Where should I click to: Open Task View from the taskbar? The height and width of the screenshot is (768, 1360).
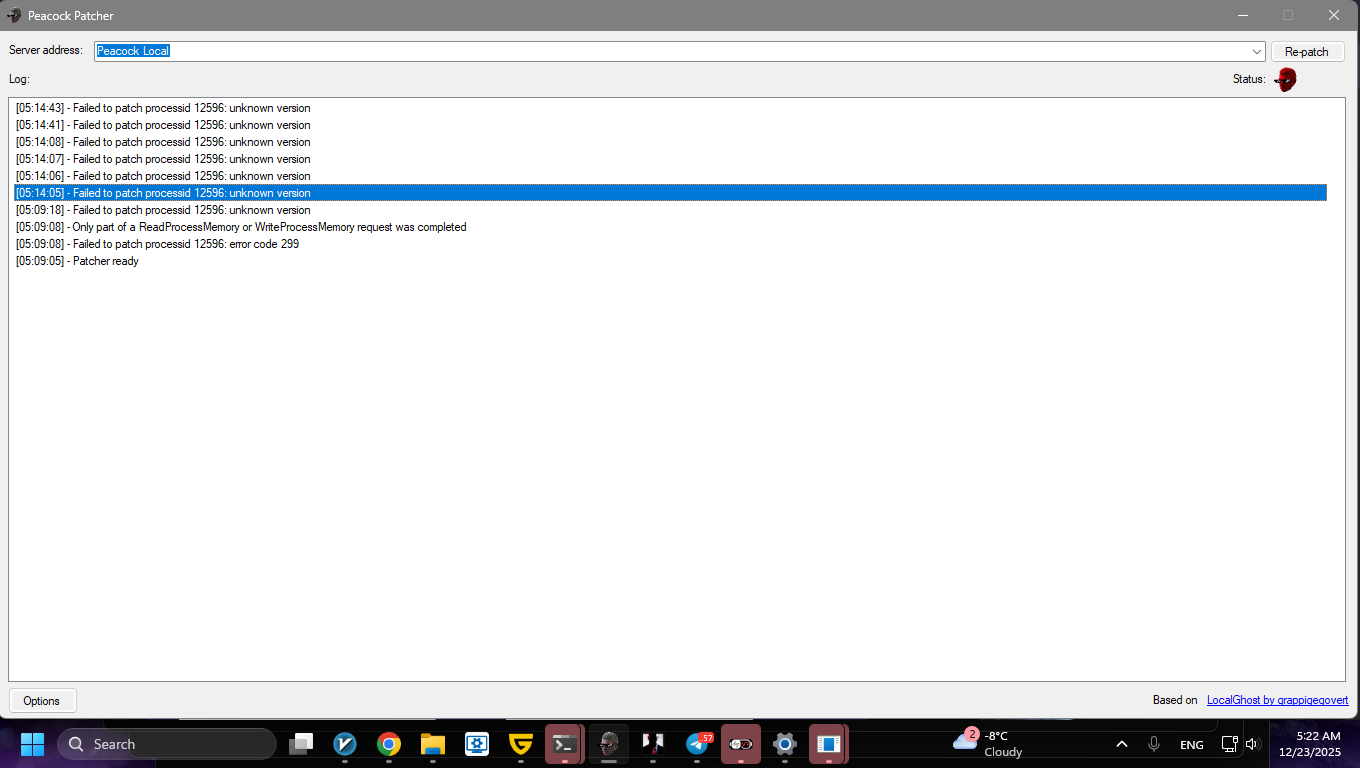(x=301, y=744)
